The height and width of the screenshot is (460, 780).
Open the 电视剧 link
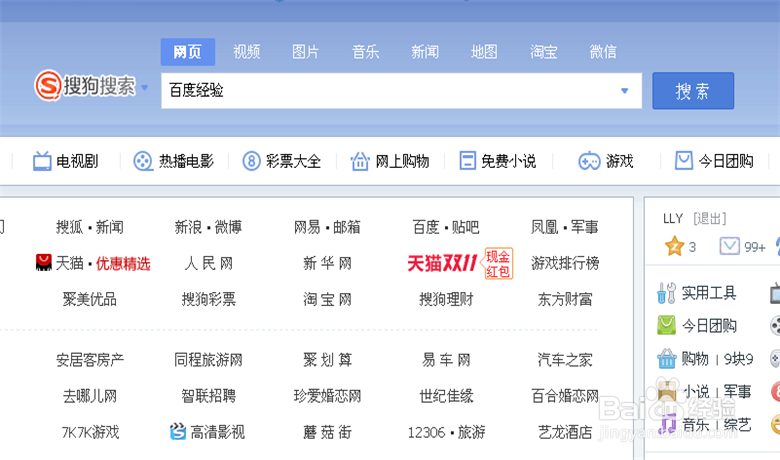tap(77, 161)
